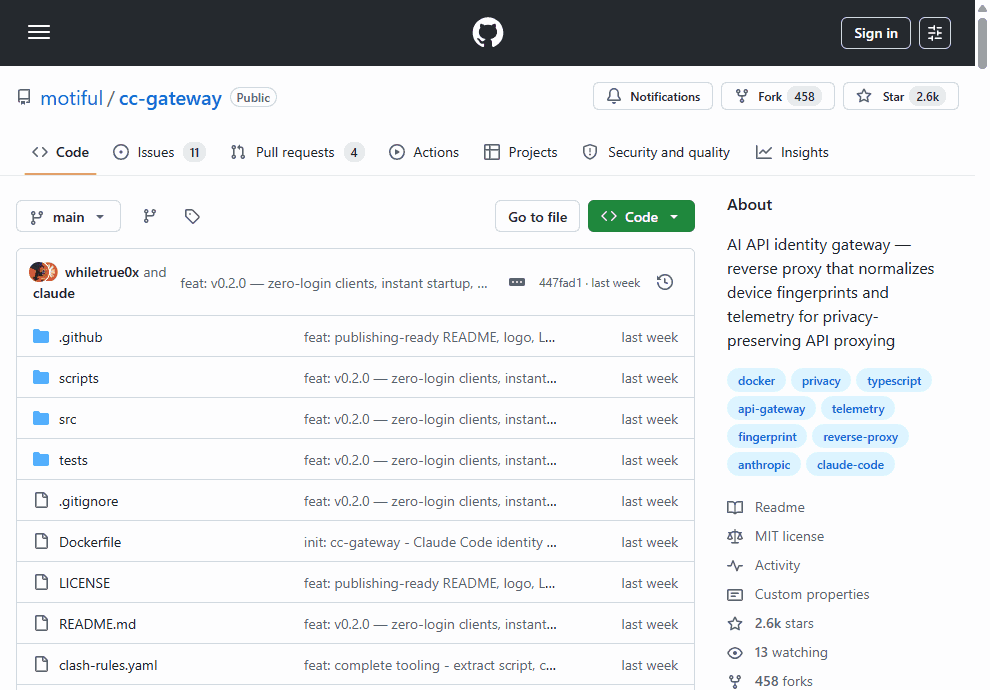The height and width of the screenshot is (690, 990).
Task: Open the Go to file search
Action: 537,217
